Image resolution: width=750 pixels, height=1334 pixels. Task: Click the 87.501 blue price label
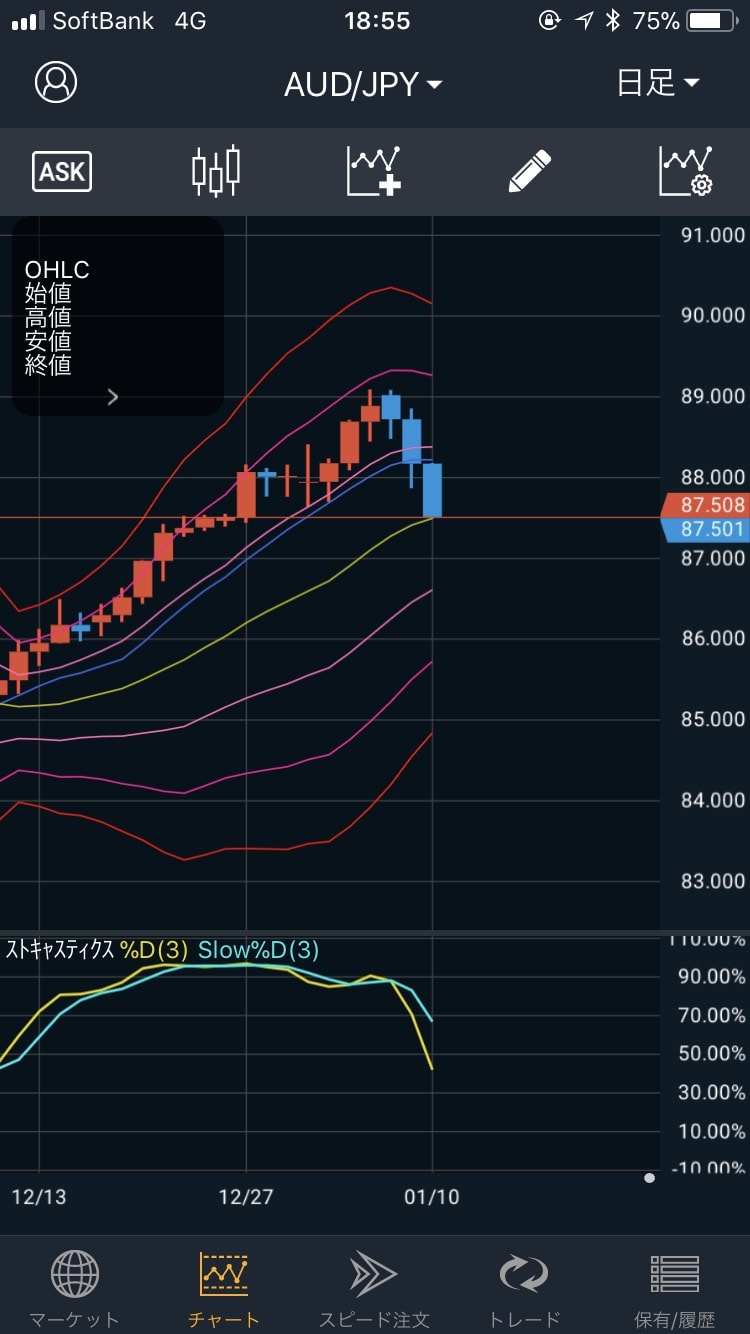pos(705,529)
